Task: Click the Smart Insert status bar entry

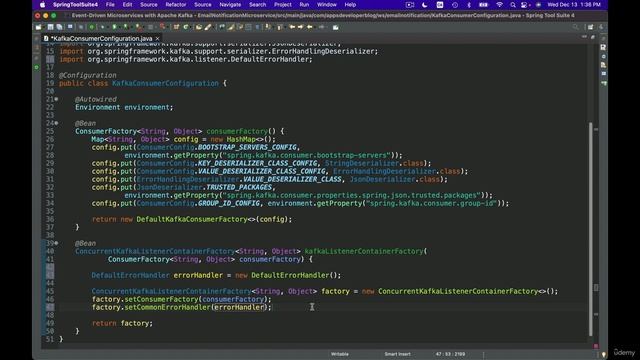Action: click(x=398, y=354)
